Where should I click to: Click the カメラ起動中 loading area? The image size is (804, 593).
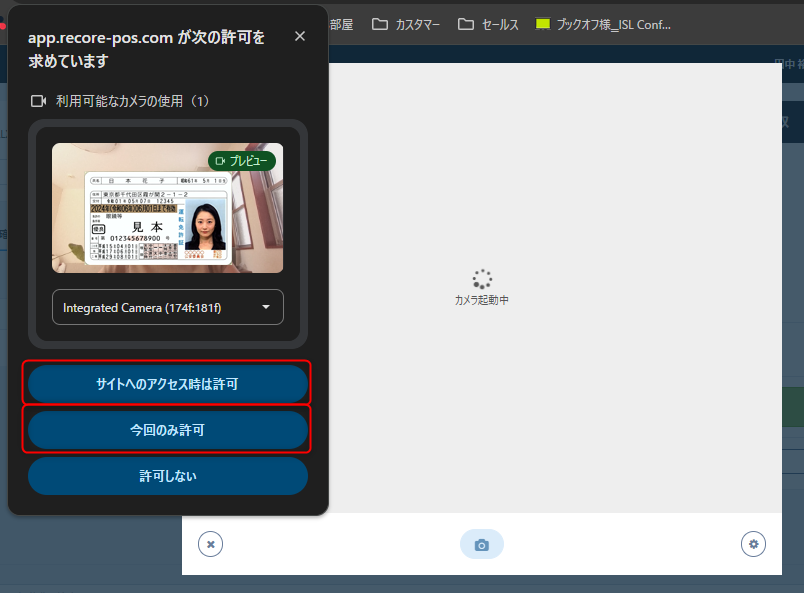[x=481, y=287]
